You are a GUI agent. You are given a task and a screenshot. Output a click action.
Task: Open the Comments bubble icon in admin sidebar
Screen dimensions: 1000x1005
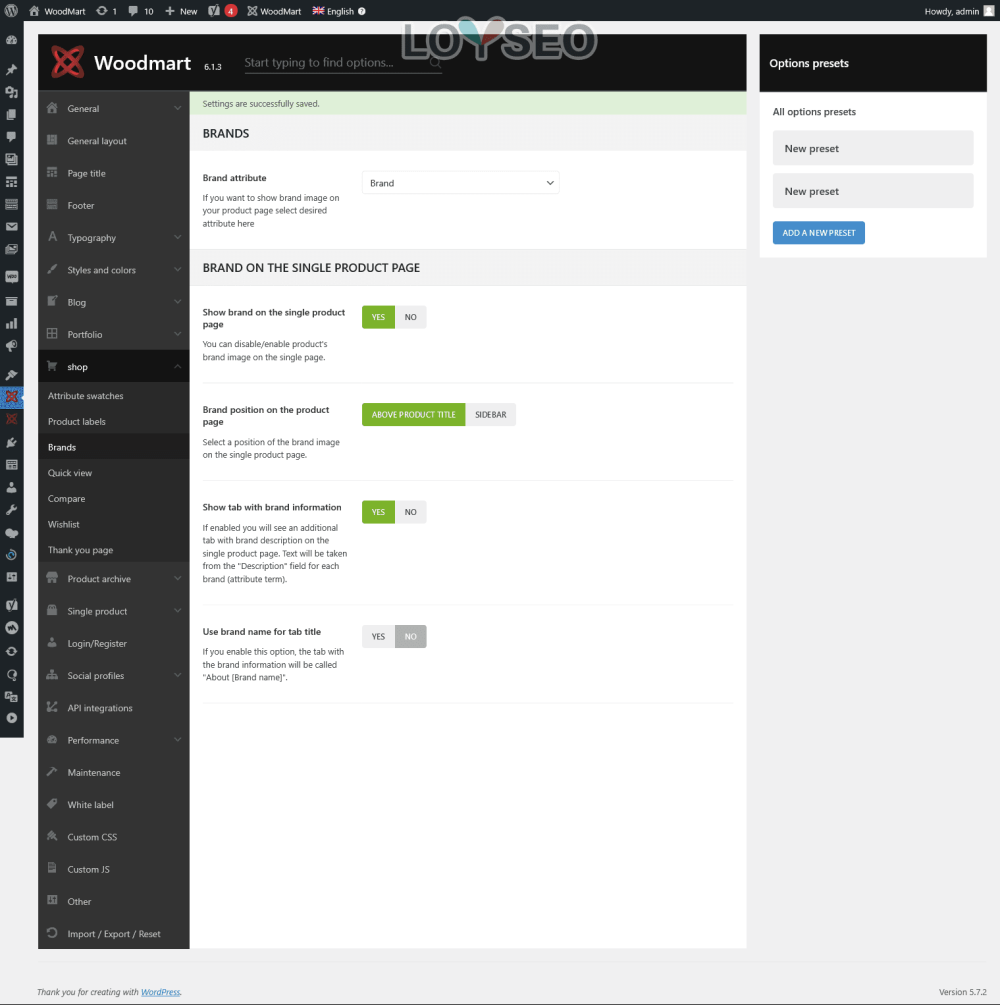(12, 137)
